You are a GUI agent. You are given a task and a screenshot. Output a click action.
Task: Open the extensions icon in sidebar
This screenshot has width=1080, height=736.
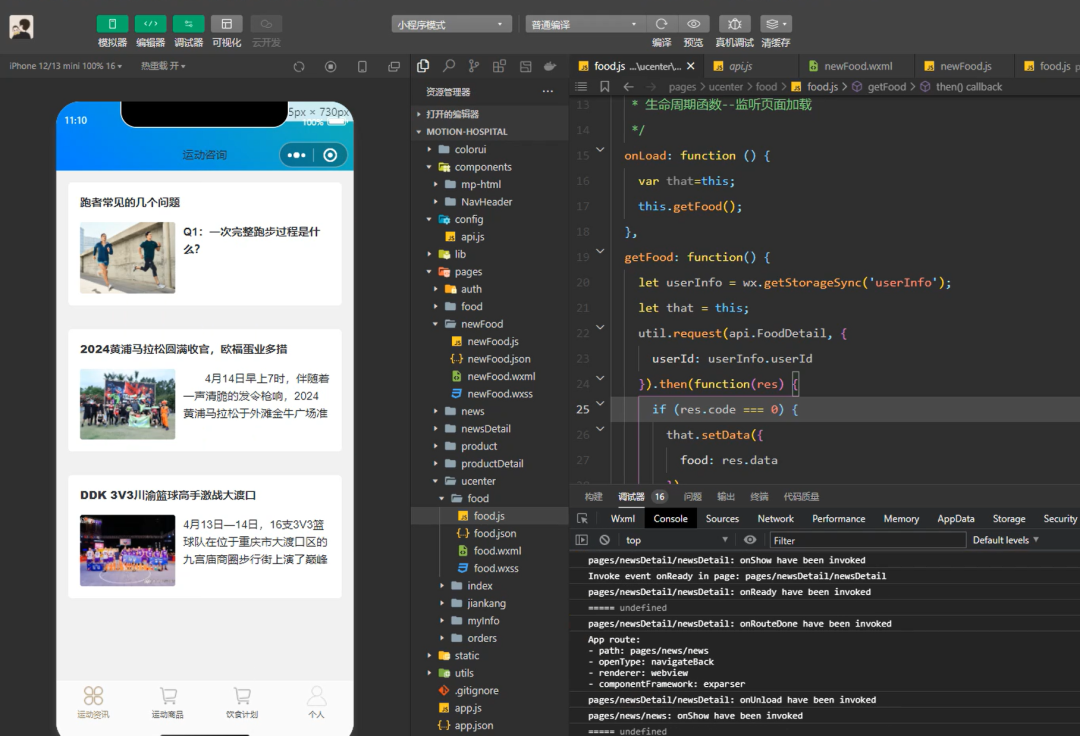(x=499, y=66)
